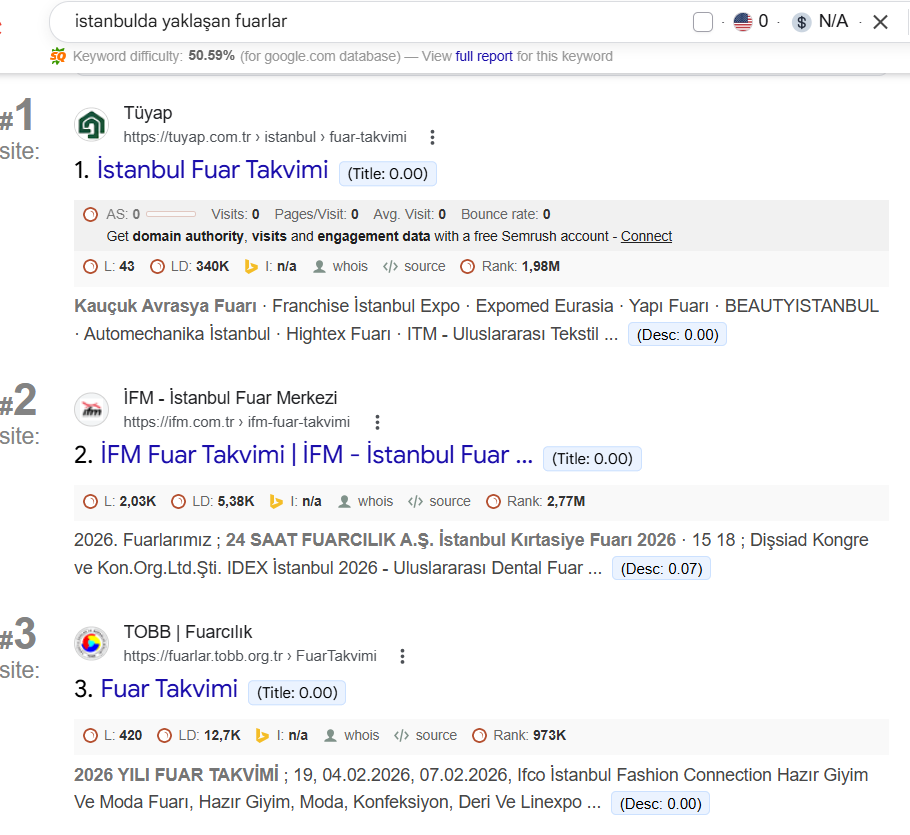Open the three-dot menu for the TOBB listing

pyautogui.click(x=402, y=656)
